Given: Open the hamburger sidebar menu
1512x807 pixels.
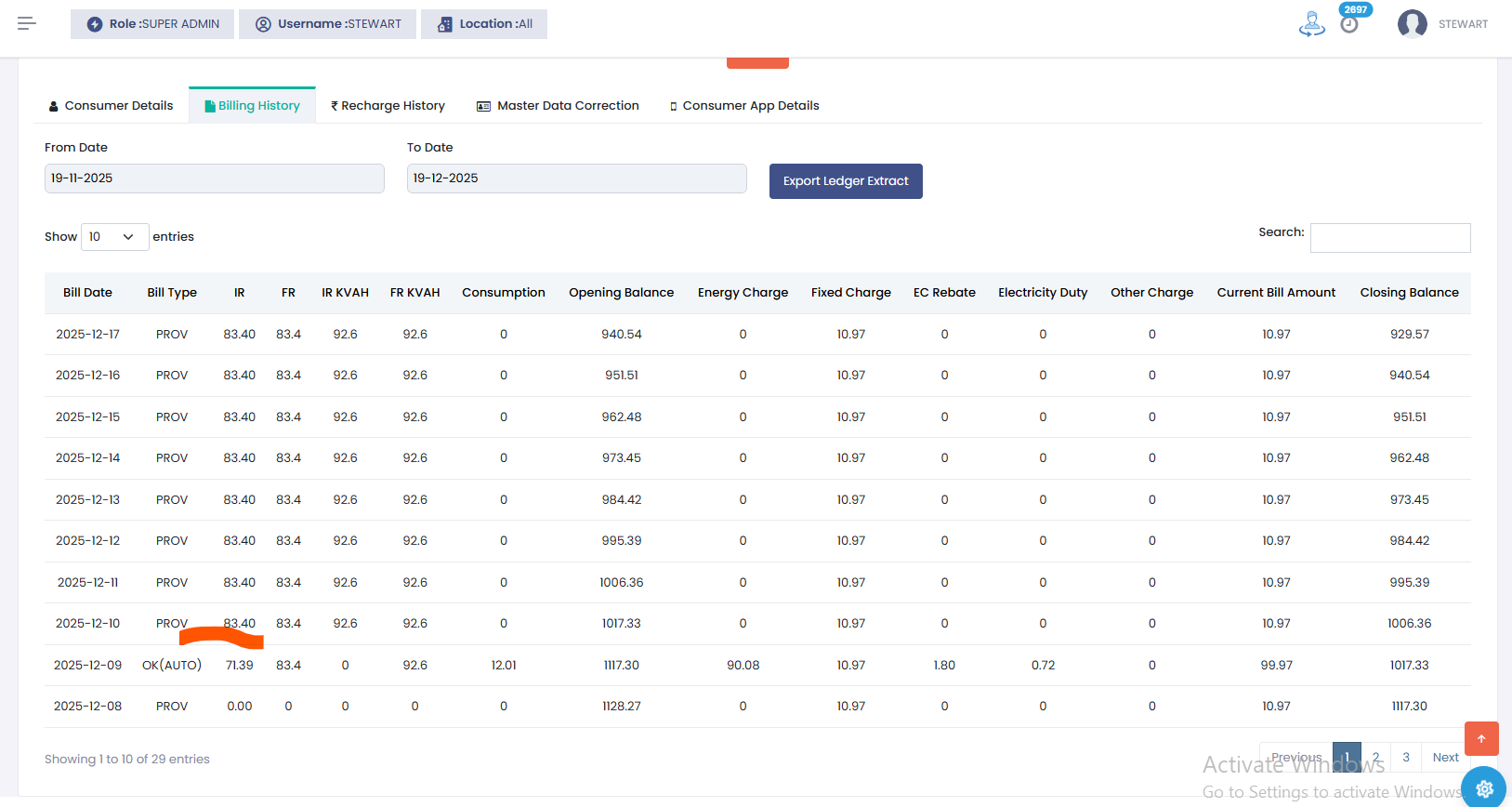Looking at the screenshot, I should [26, 23].
